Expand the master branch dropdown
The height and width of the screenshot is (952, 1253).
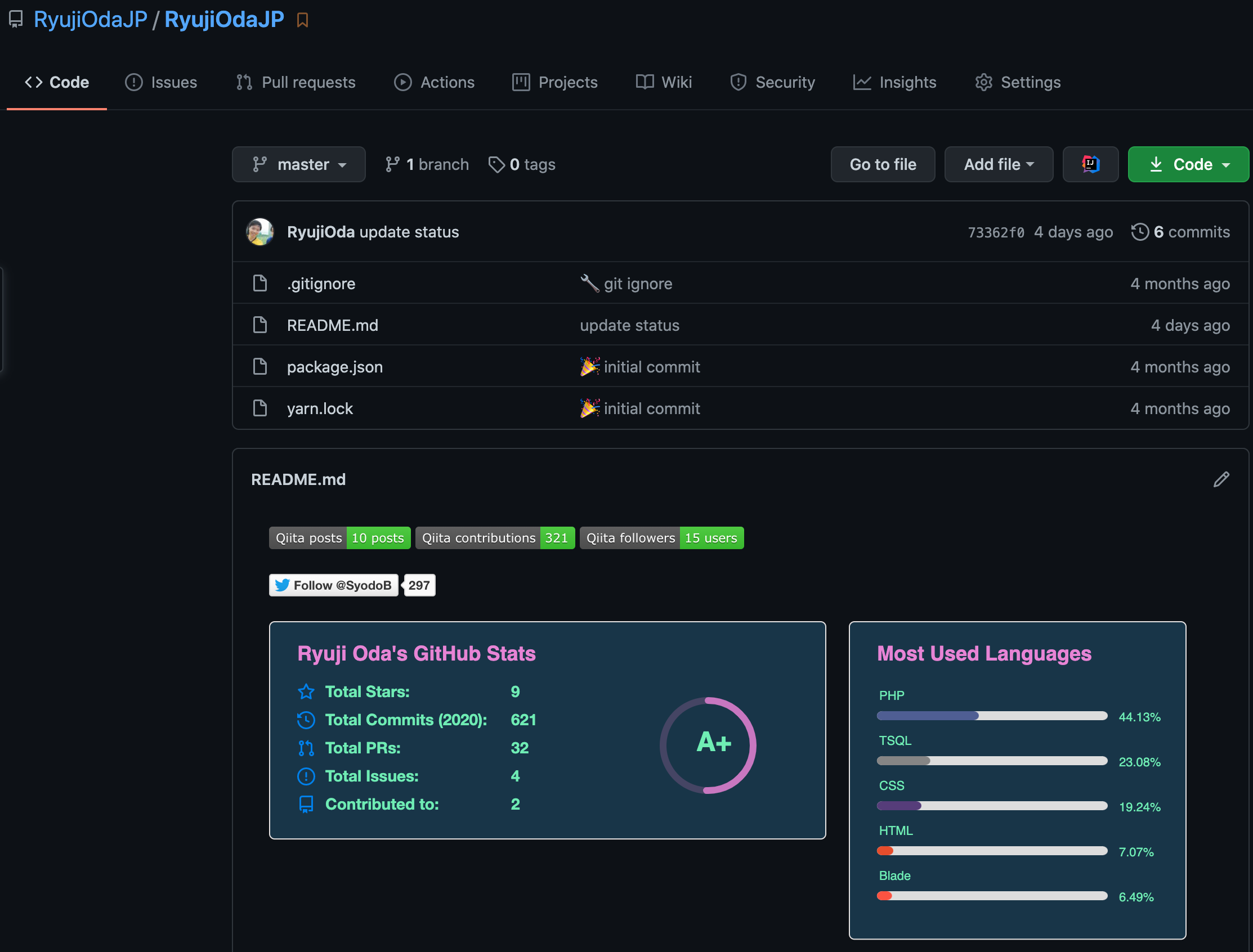coord(299,164)
